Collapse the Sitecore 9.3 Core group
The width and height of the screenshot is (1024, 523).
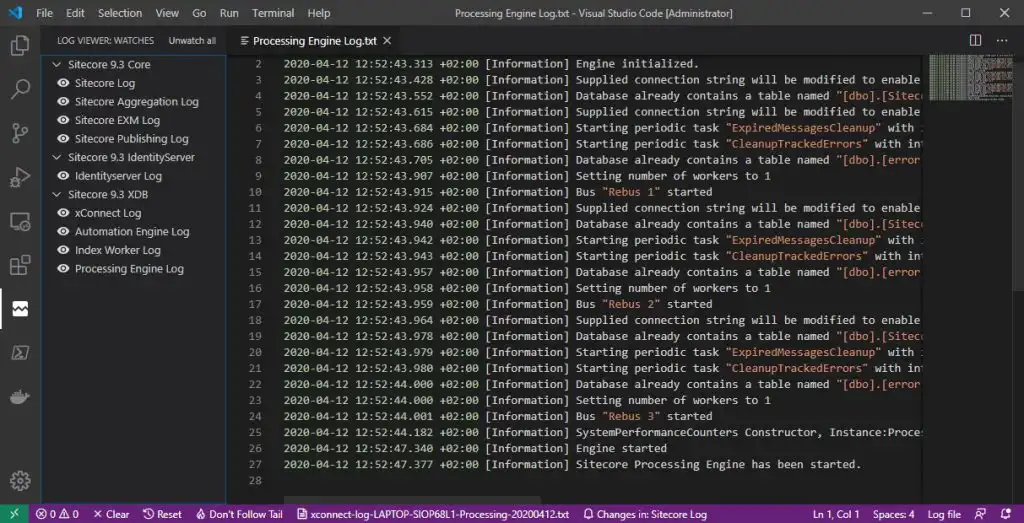(57, 65)
